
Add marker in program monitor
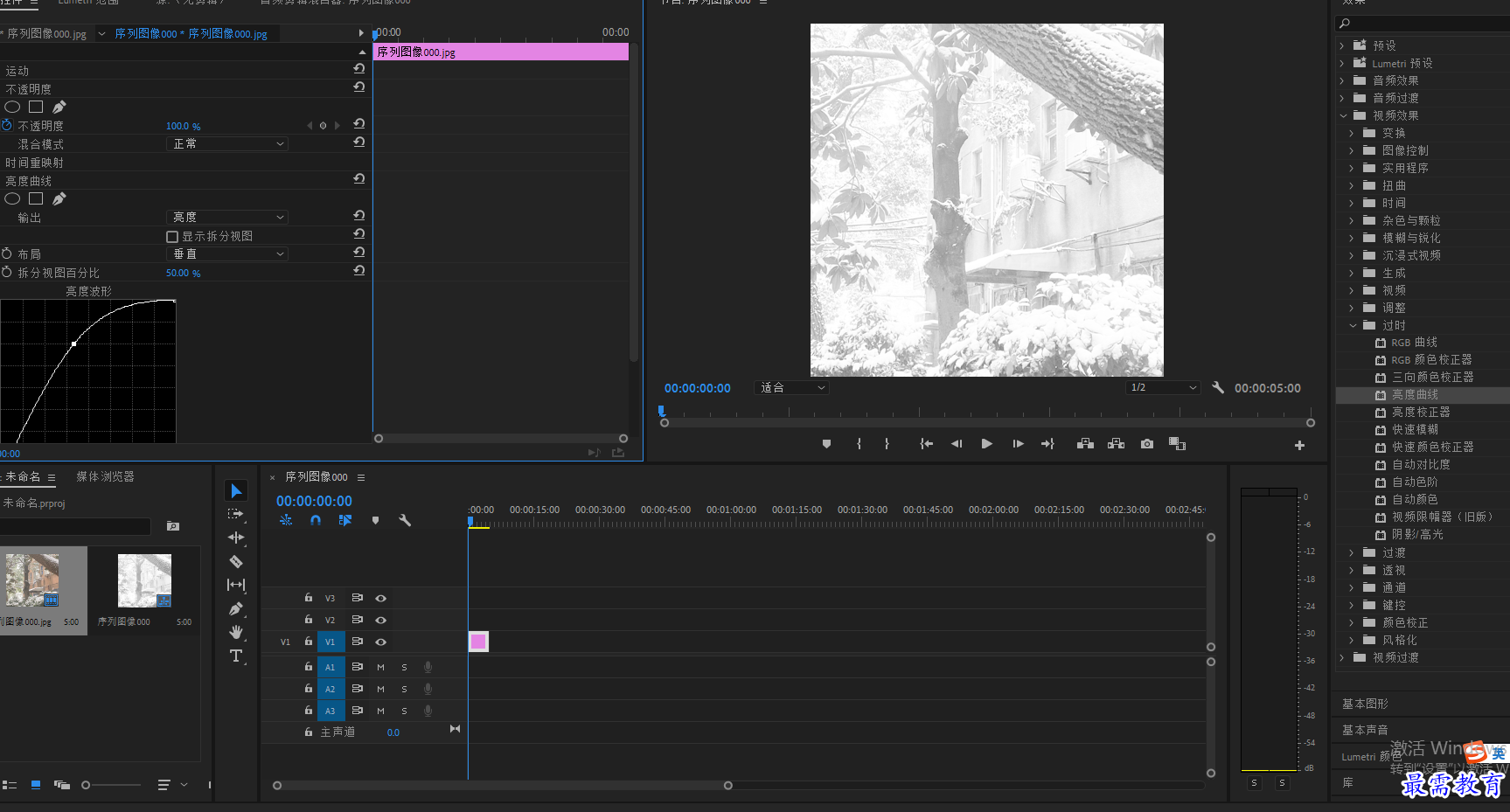pos(826,444)
